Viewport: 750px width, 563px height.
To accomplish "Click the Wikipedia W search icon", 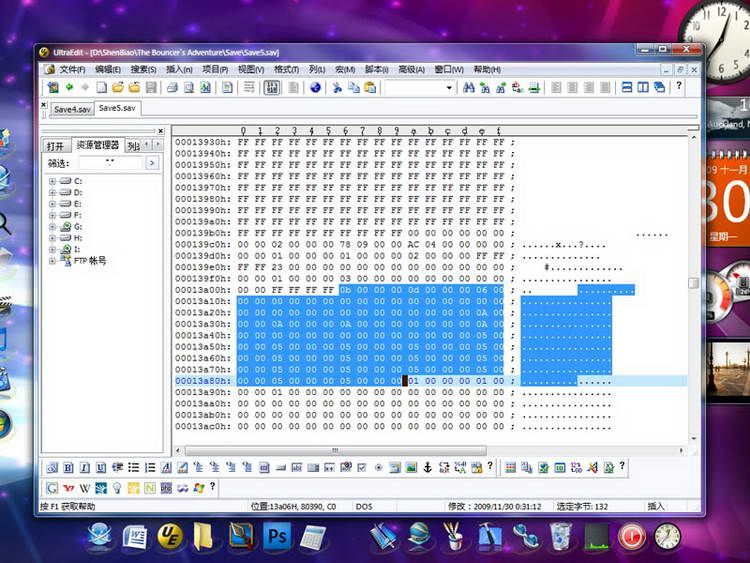I will tap(85, 487).
